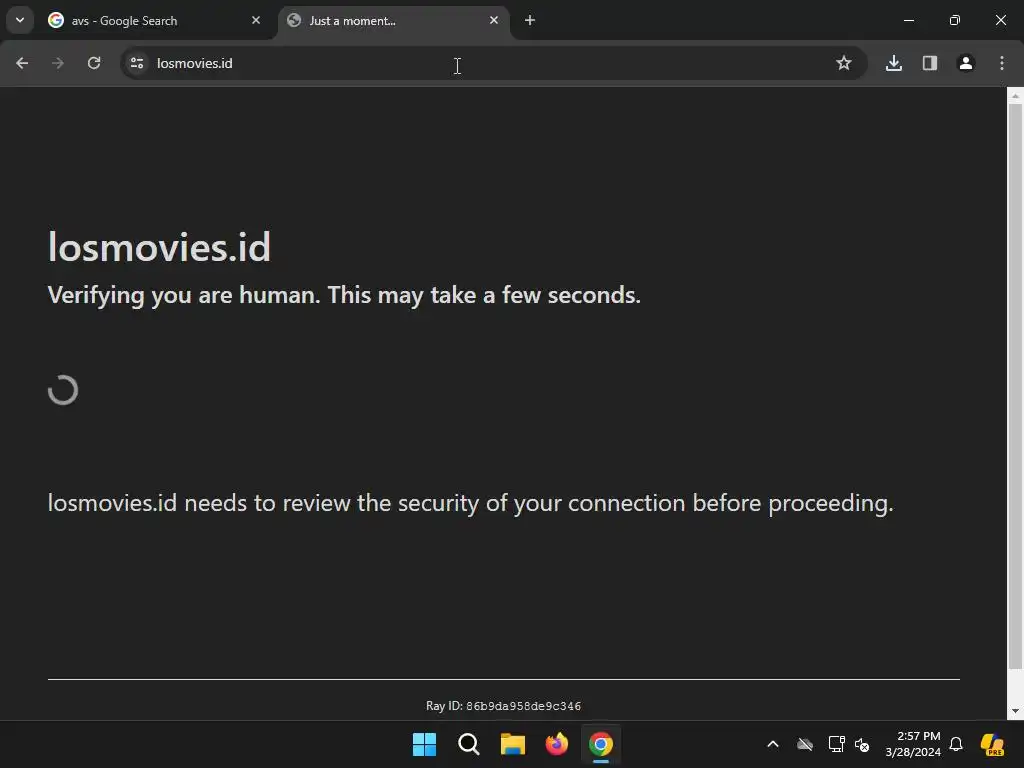
Task: Show hidden system tray icons
Action: click(x=773, y=744)
